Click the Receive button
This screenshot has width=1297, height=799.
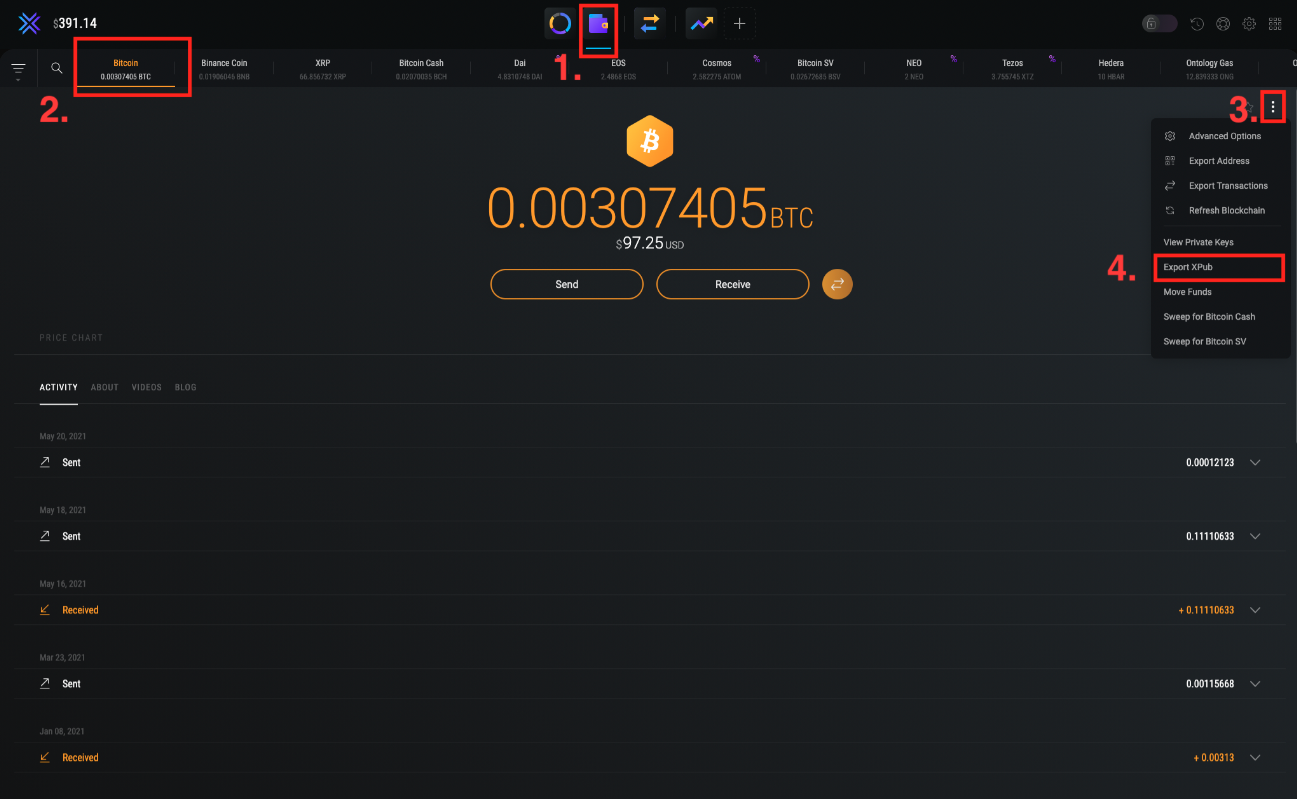point(732,284)
